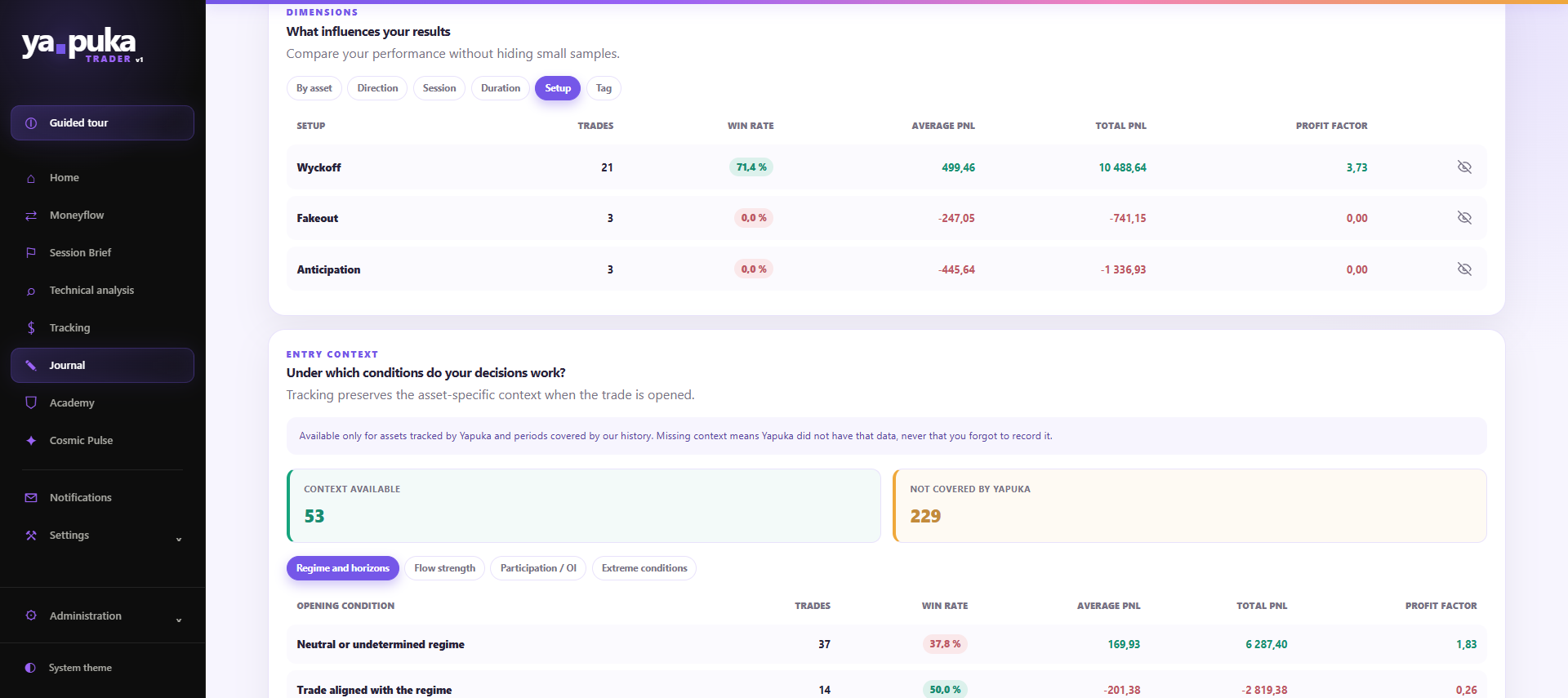This screenshot has width=1568, height=698.
Task: Start the Guided tour
Action: point(102,123)
